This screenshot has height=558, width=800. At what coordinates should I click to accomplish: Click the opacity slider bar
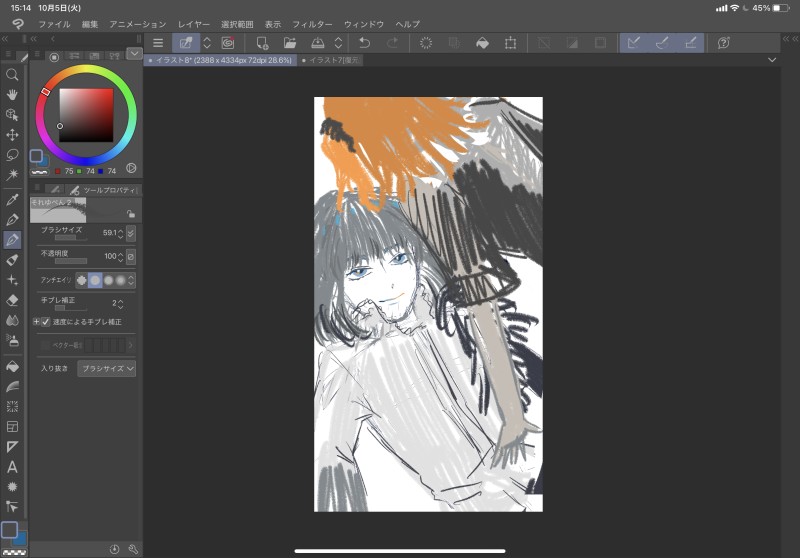71,261
